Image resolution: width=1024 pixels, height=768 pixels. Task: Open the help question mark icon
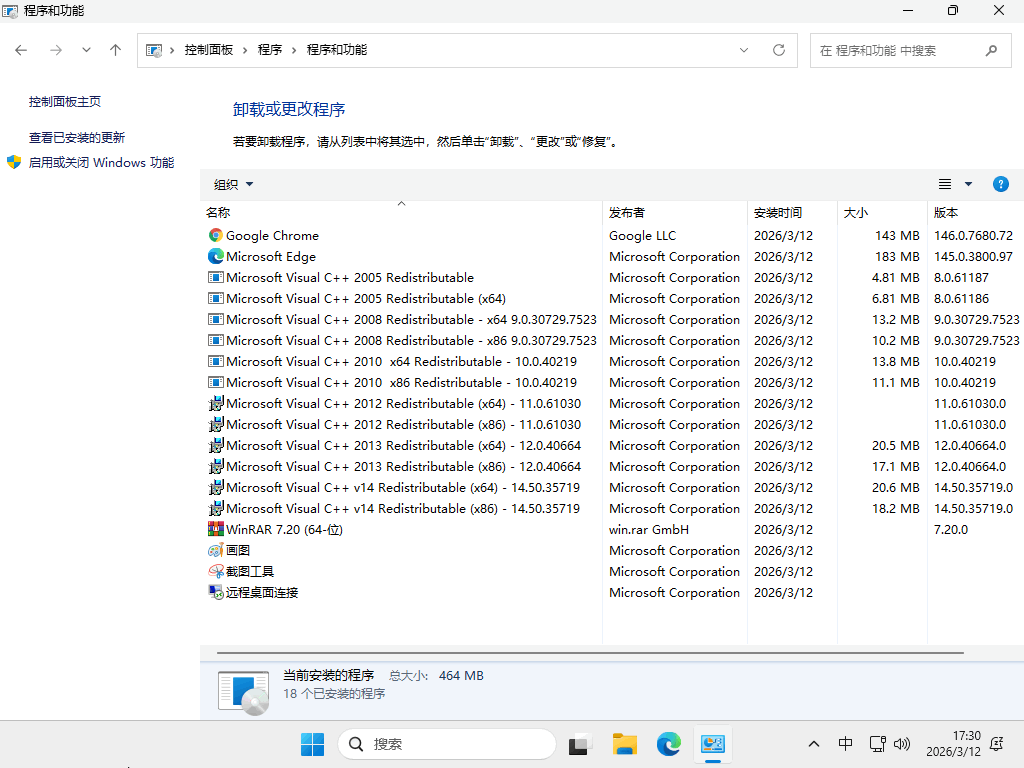tap(1000, 184)
